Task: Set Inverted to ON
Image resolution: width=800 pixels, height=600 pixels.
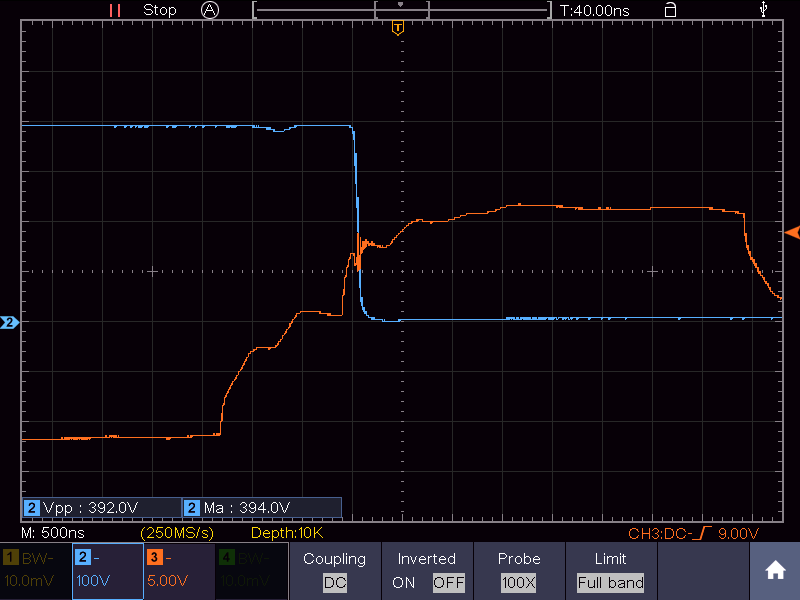Action: click(x=404, y=583)
